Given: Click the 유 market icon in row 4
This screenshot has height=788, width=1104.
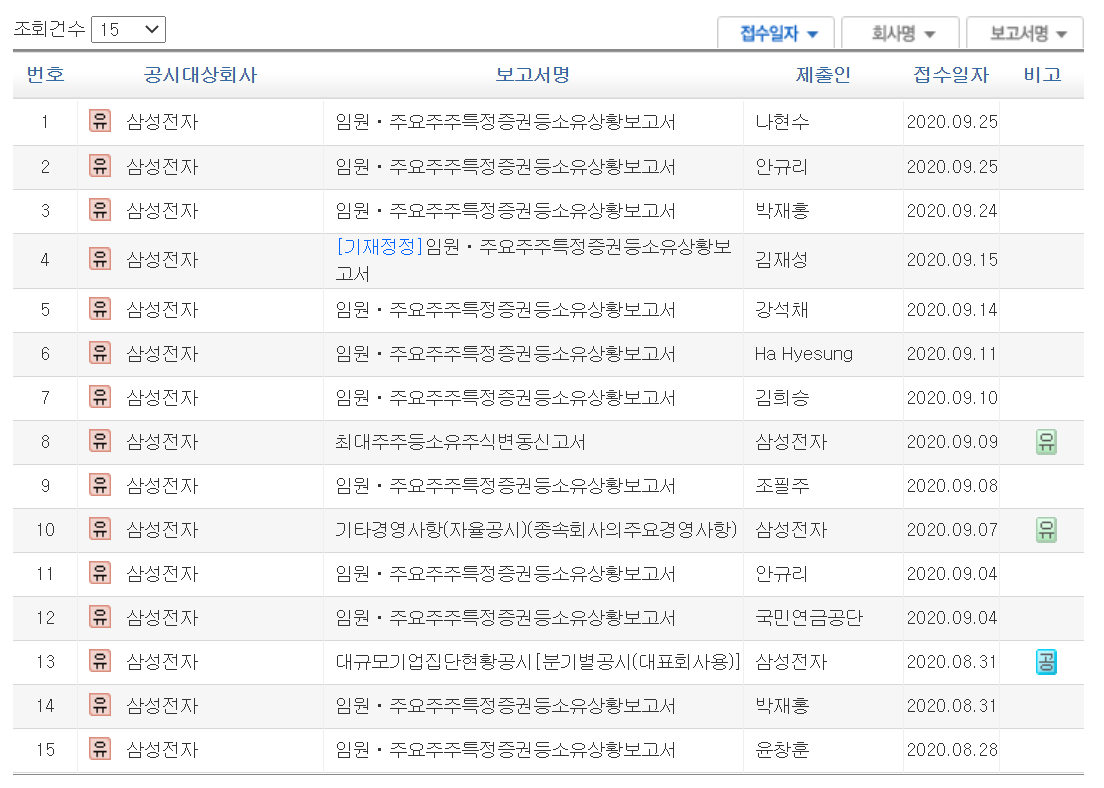Looking at the screenshot, I should (100, 259).
